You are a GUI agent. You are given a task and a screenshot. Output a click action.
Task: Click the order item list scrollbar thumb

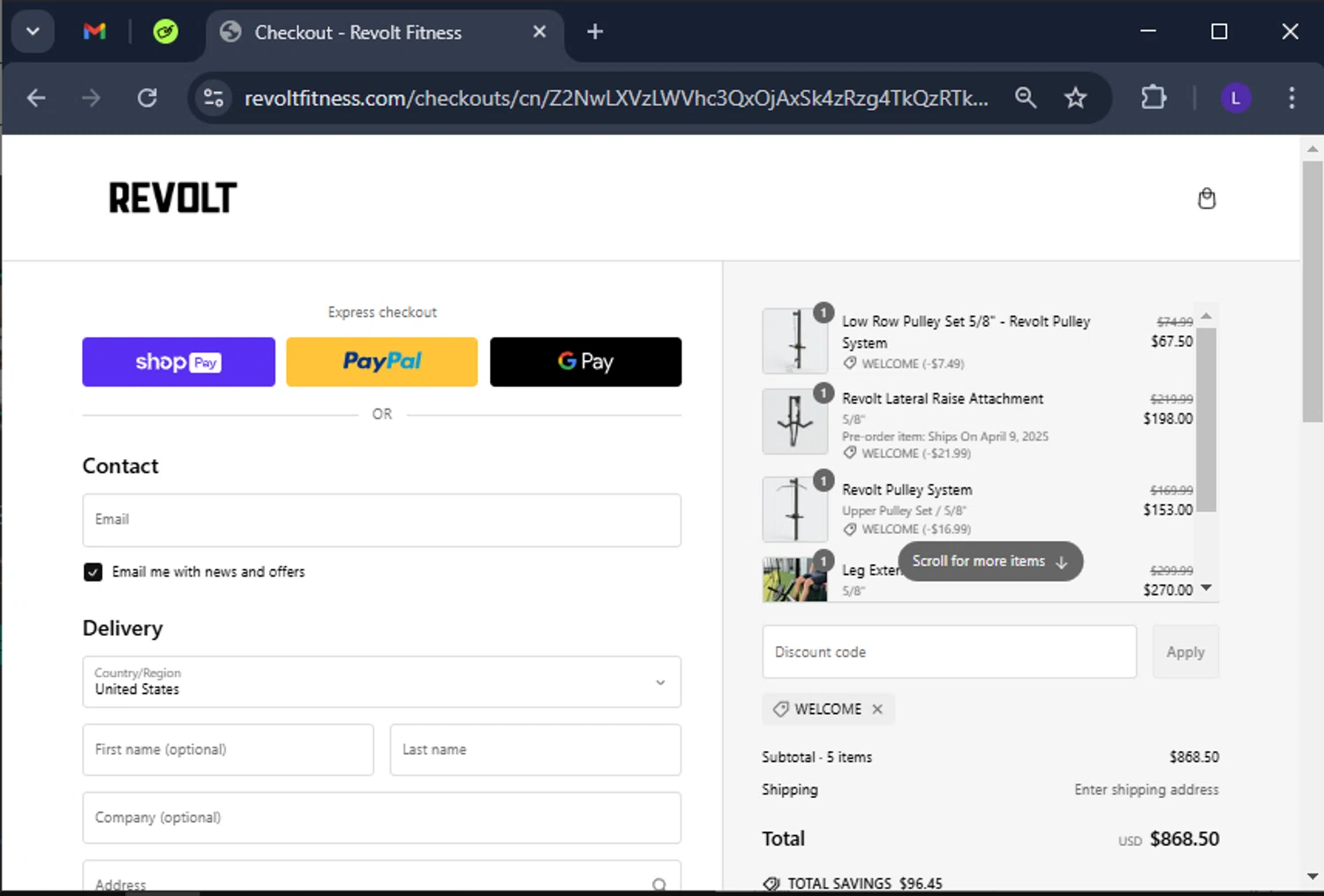(1207, 419)
